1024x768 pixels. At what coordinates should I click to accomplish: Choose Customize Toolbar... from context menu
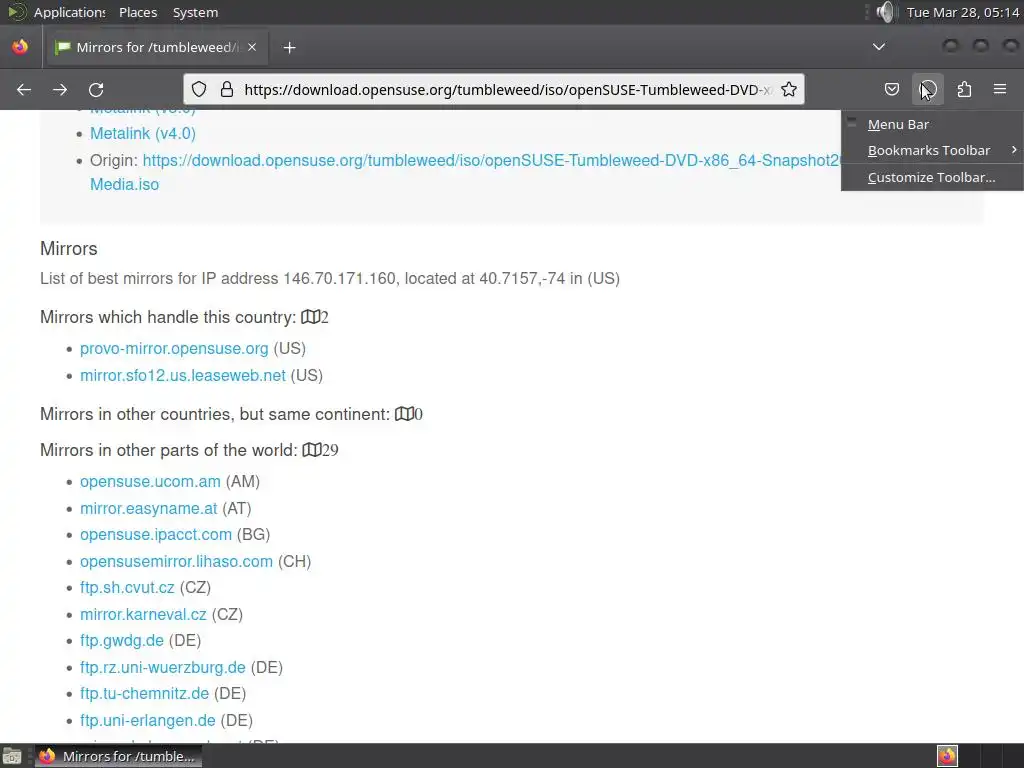pyautogui.click(x=931, y=178)
